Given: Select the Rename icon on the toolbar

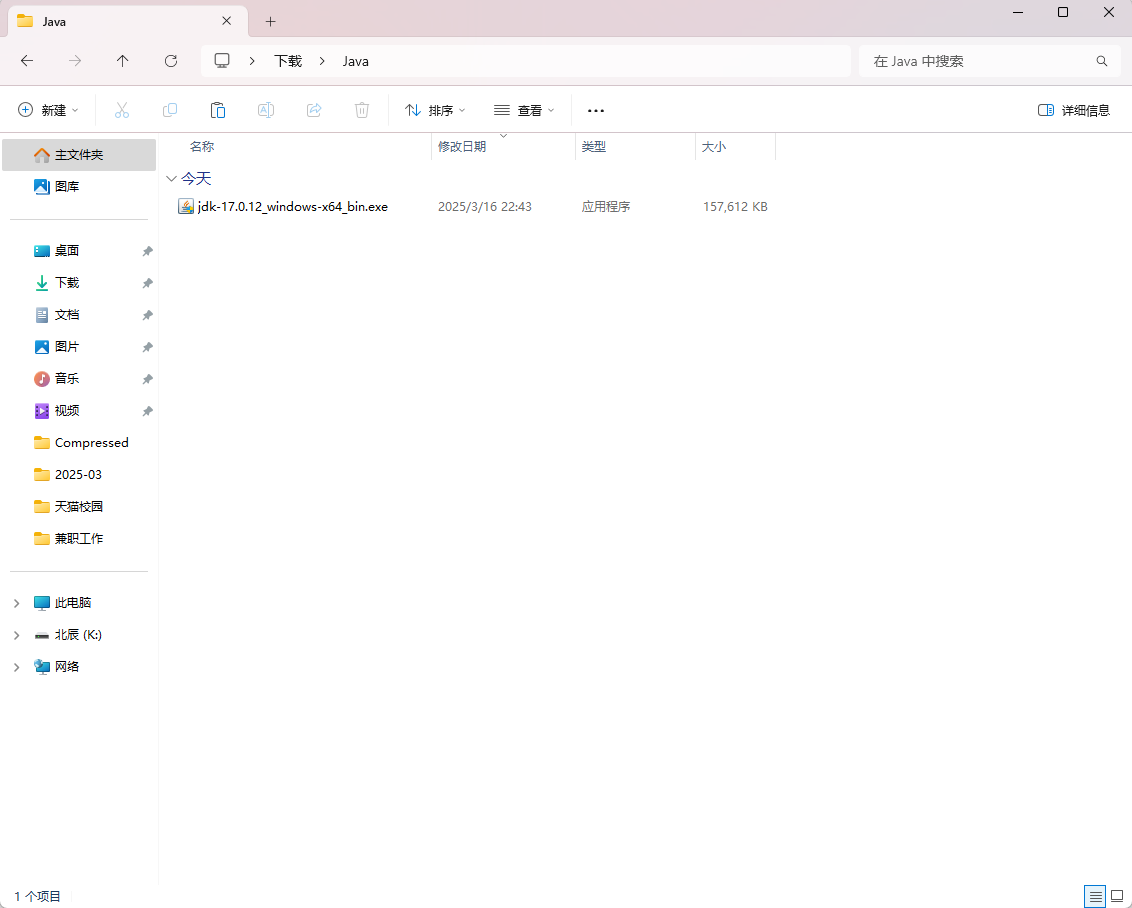Looking at the screenshot, I should tap(266, 110).
